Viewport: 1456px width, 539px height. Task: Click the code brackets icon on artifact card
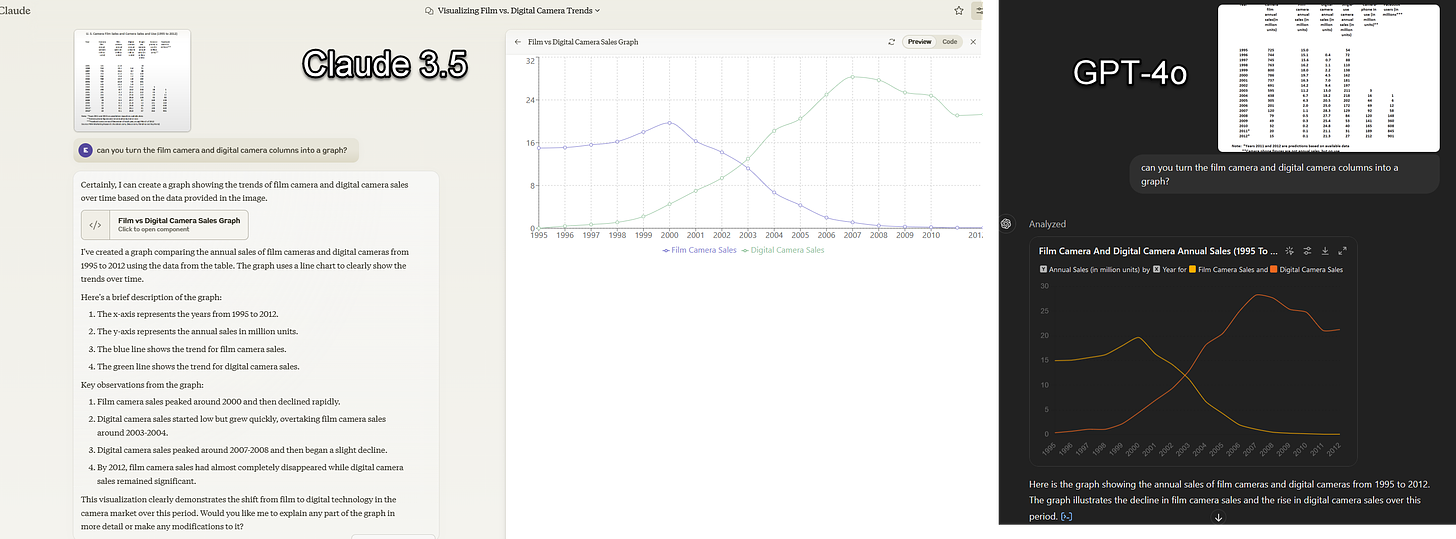tap(95, 224)
